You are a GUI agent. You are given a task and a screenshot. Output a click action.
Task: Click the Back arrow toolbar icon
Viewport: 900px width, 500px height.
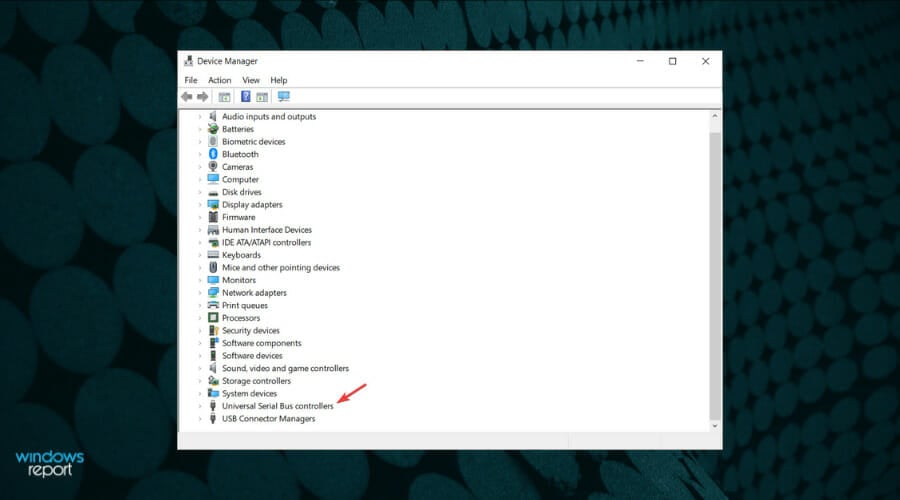[x=187, y=96]
